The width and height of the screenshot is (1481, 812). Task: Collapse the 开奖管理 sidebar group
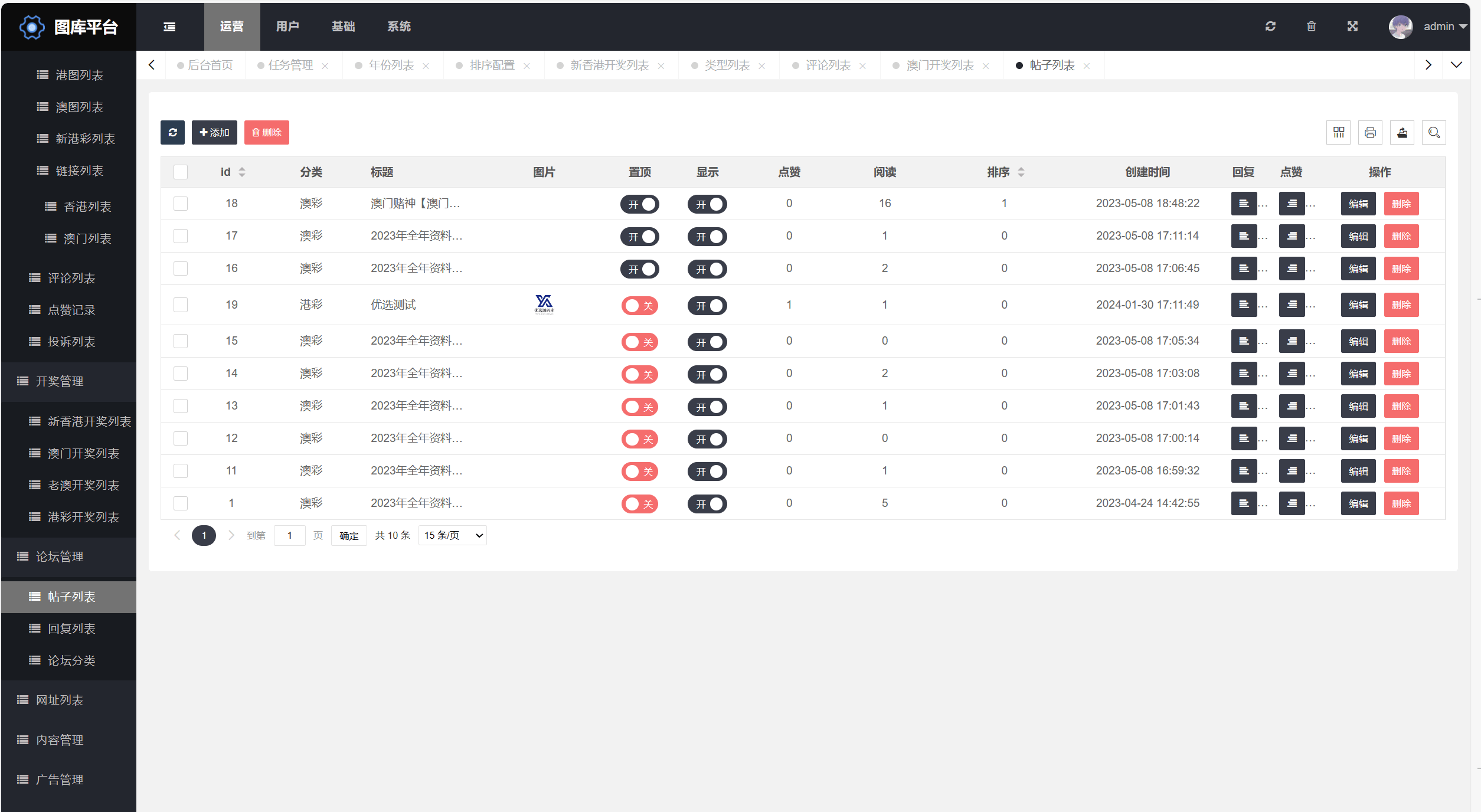[x=68, y=381]
